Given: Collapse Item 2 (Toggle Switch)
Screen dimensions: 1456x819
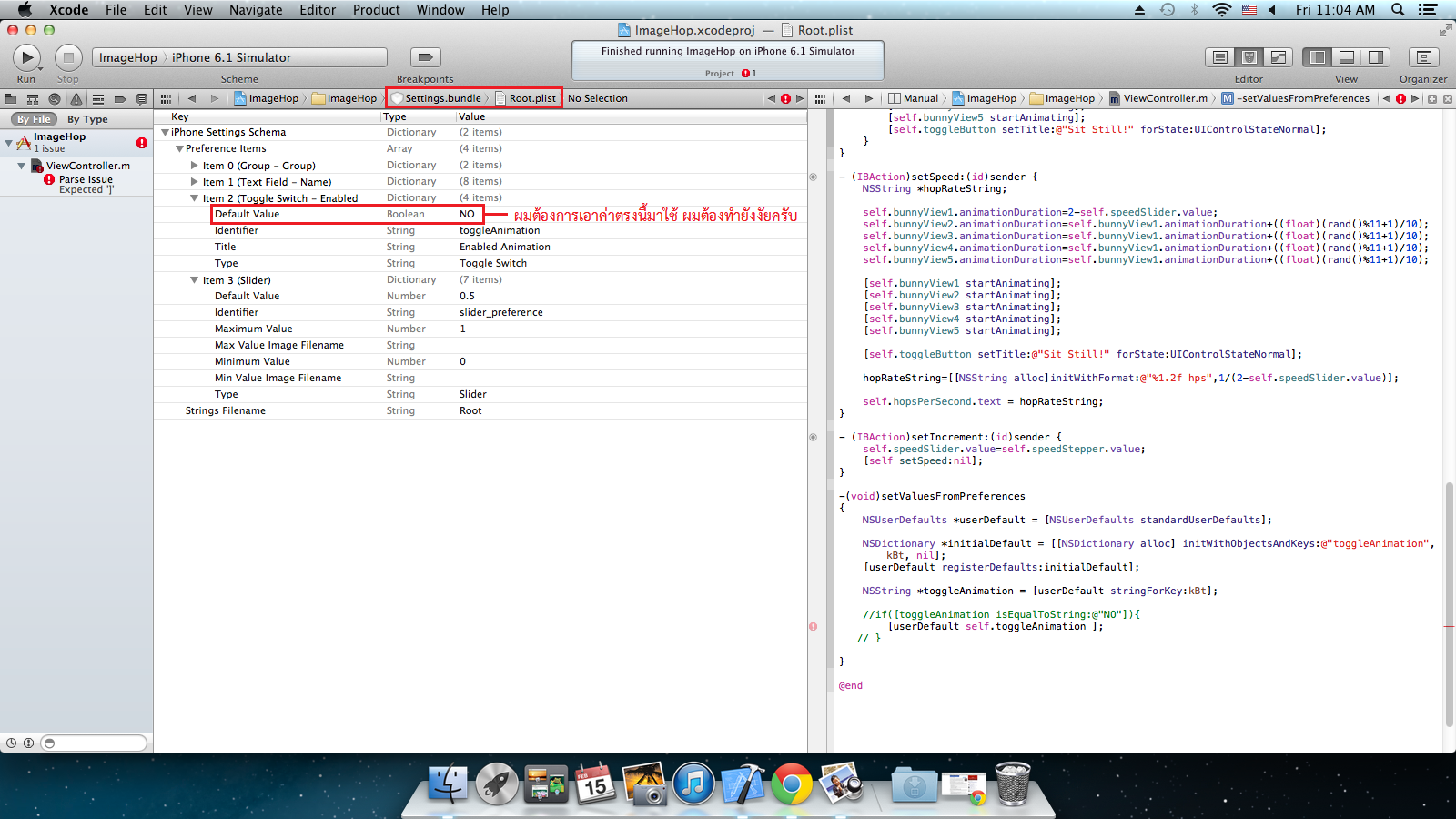Looking at the screenshot, I should pos(194,198).
